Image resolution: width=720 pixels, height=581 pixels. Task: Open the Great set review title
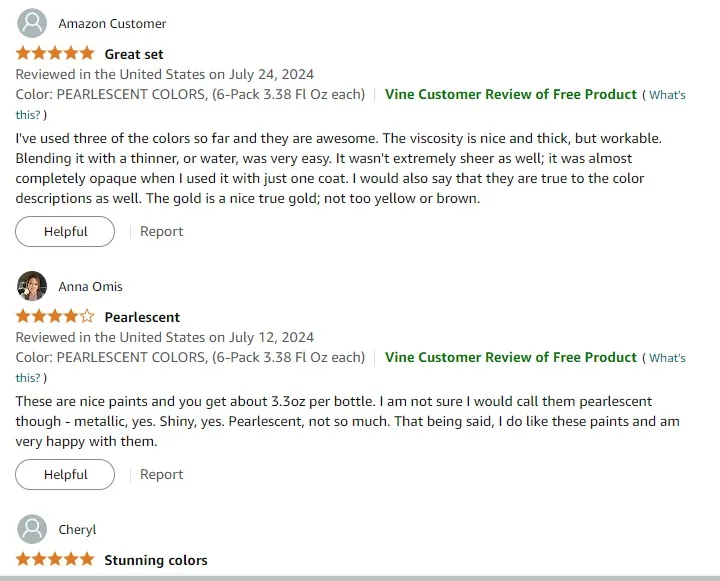pyautogui.click(x=134, y=54)
